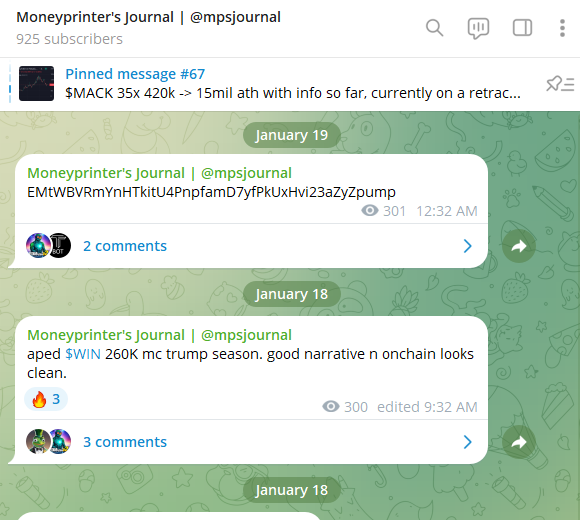Open the three-dot more options menu
The image size is (580, 520).
(x=562, y=28)
